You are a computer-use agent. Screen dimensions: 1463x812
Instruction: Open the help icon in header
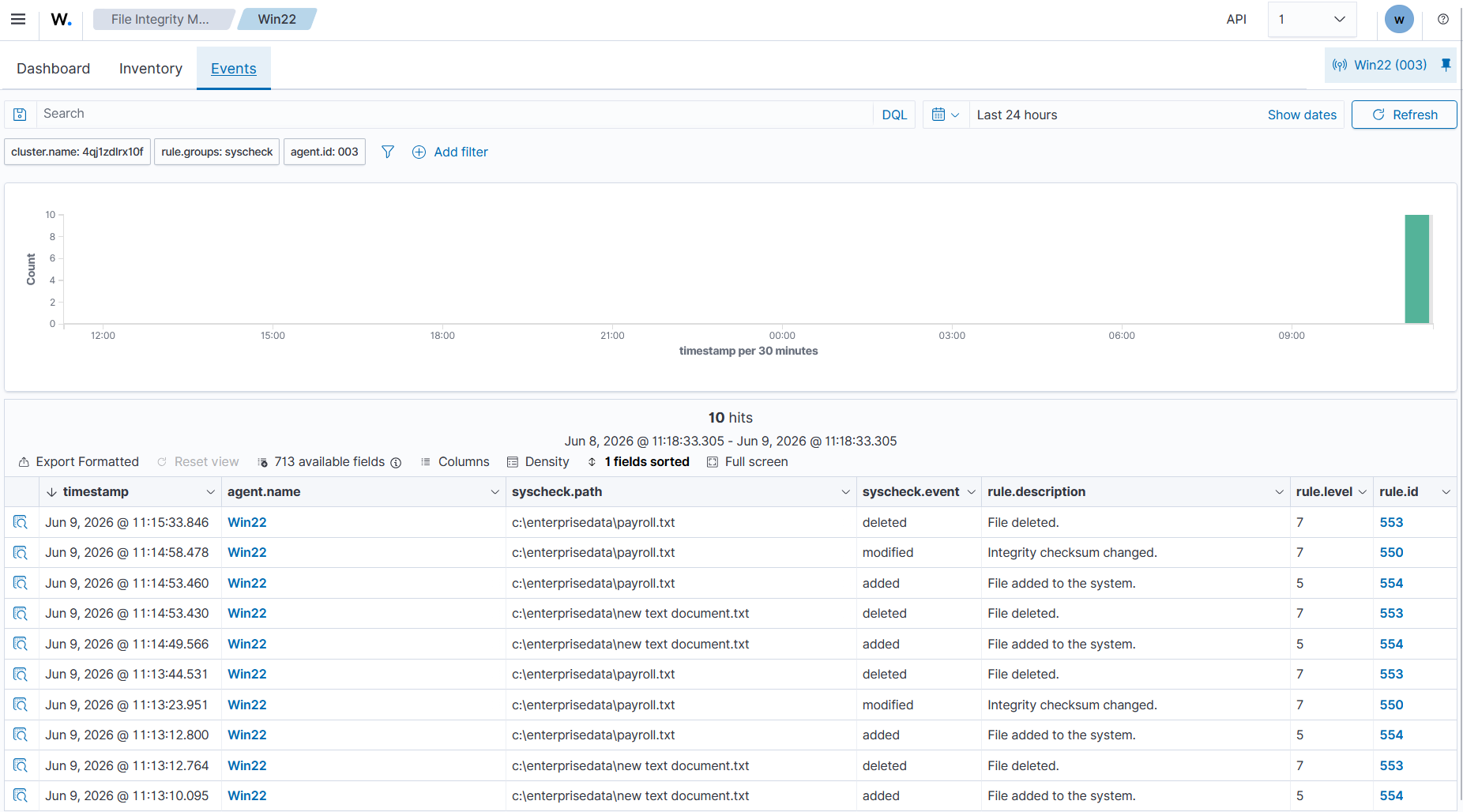(1443, 19)
